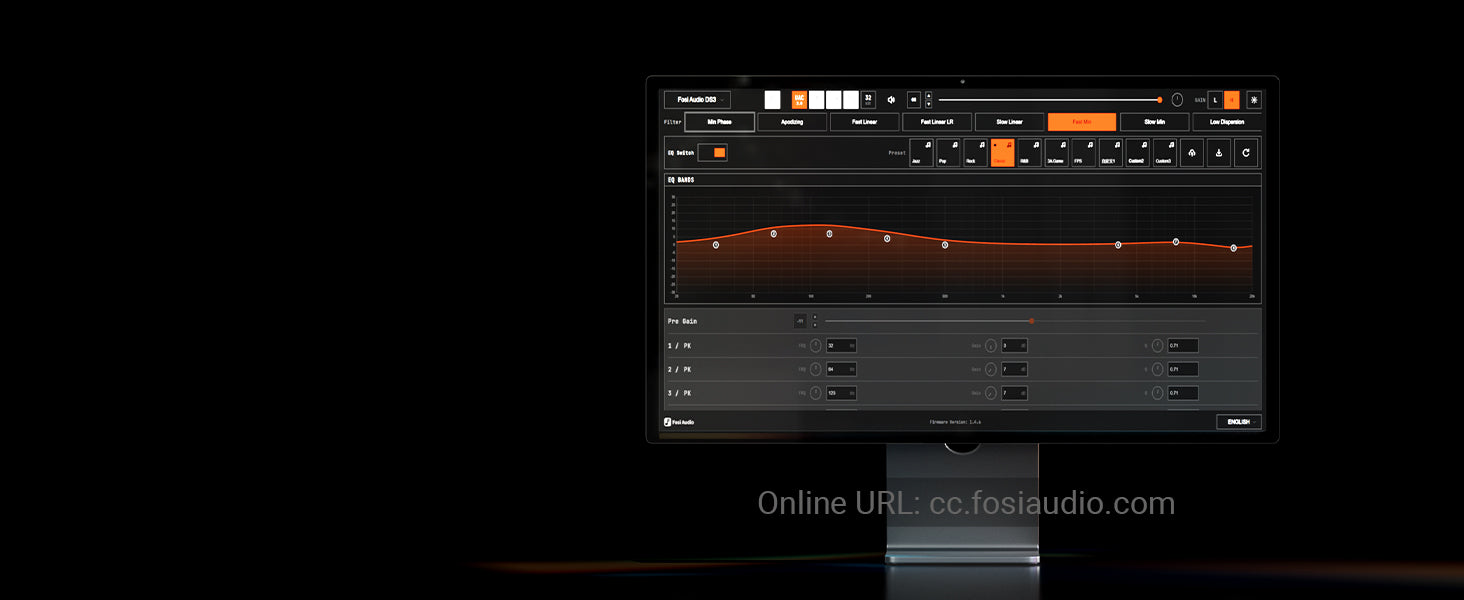
Task: Click the speaker volume icon
Action: coord(891,100)
